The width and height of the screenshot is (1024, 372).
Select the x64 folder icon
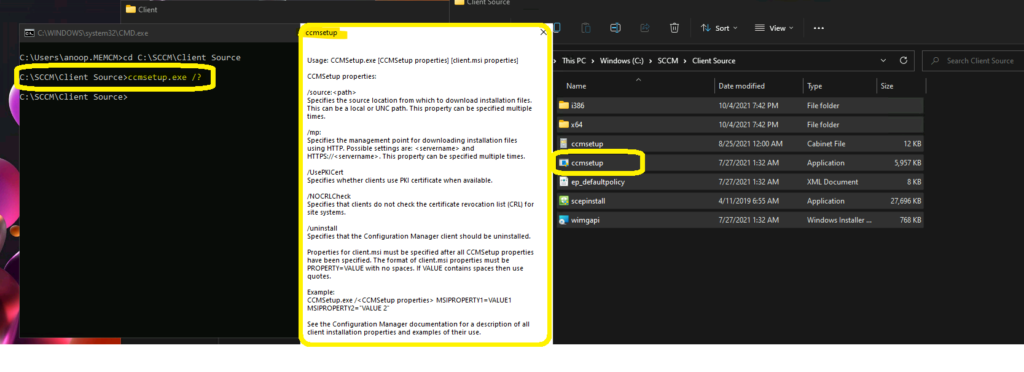tap(564, 124)
